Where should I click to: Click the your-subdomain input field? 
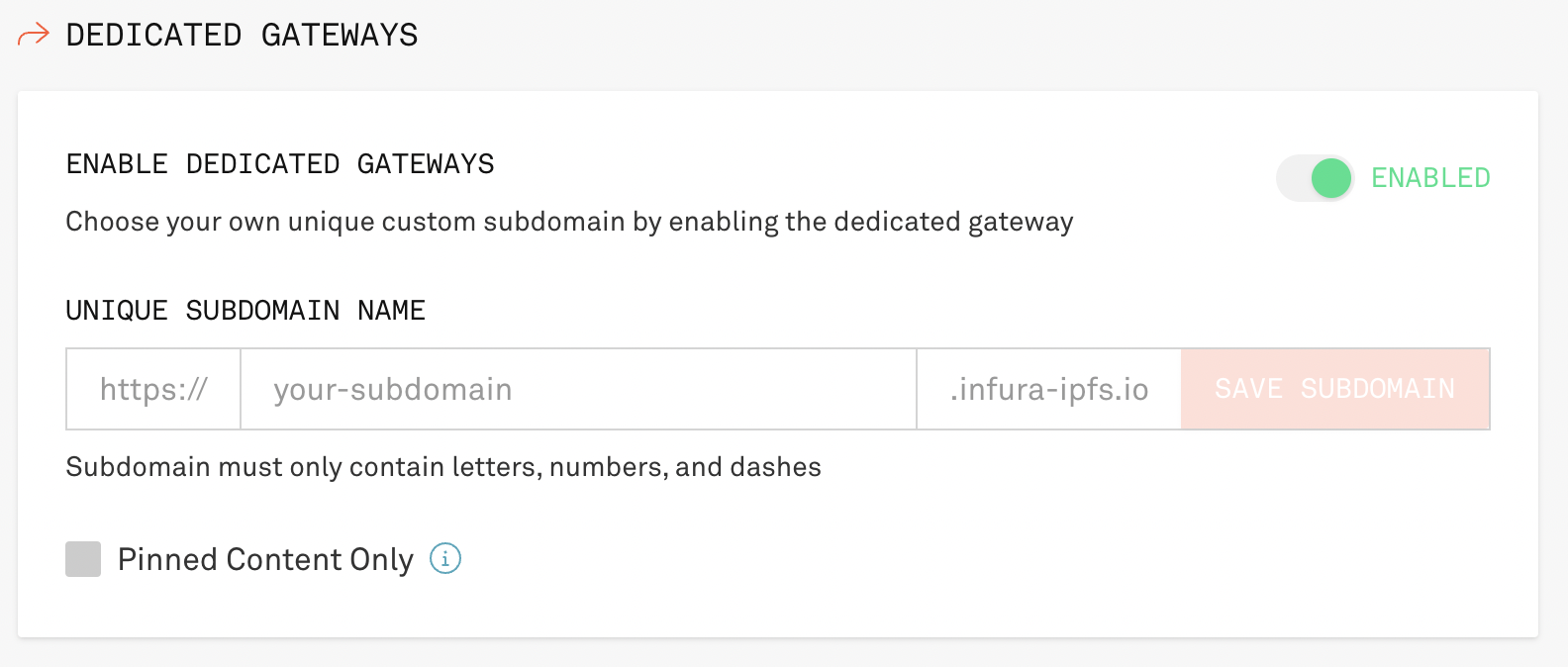(x=578, y=389)
